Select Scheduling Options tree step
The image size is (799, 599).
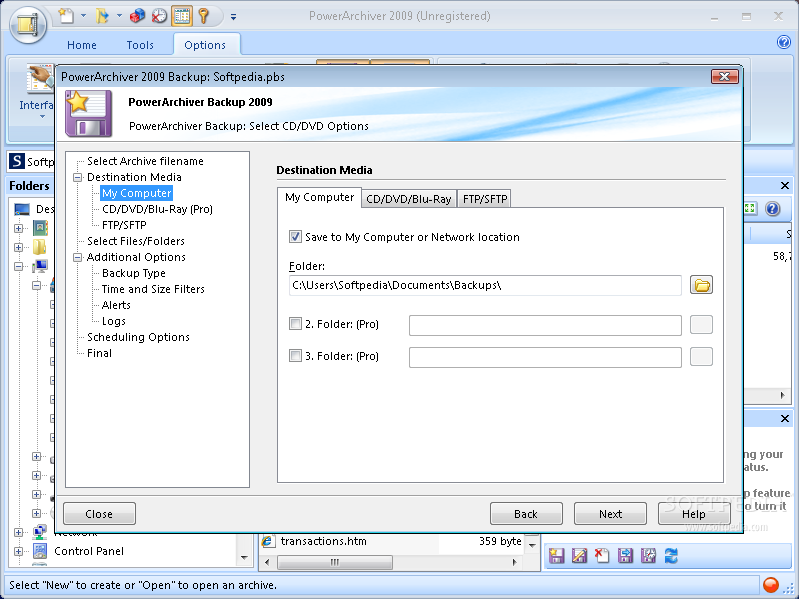138,337
